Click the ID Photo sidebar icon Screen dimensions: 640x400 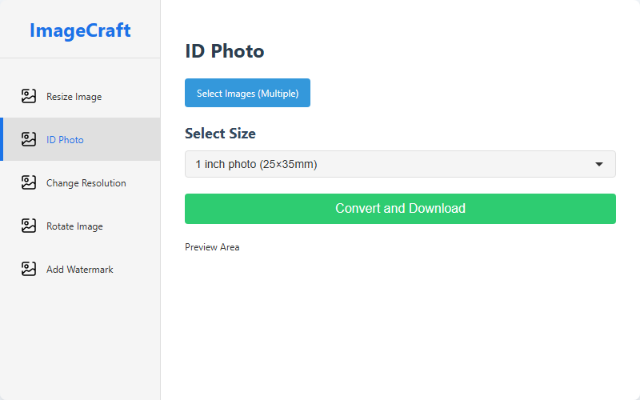[29, 139]
